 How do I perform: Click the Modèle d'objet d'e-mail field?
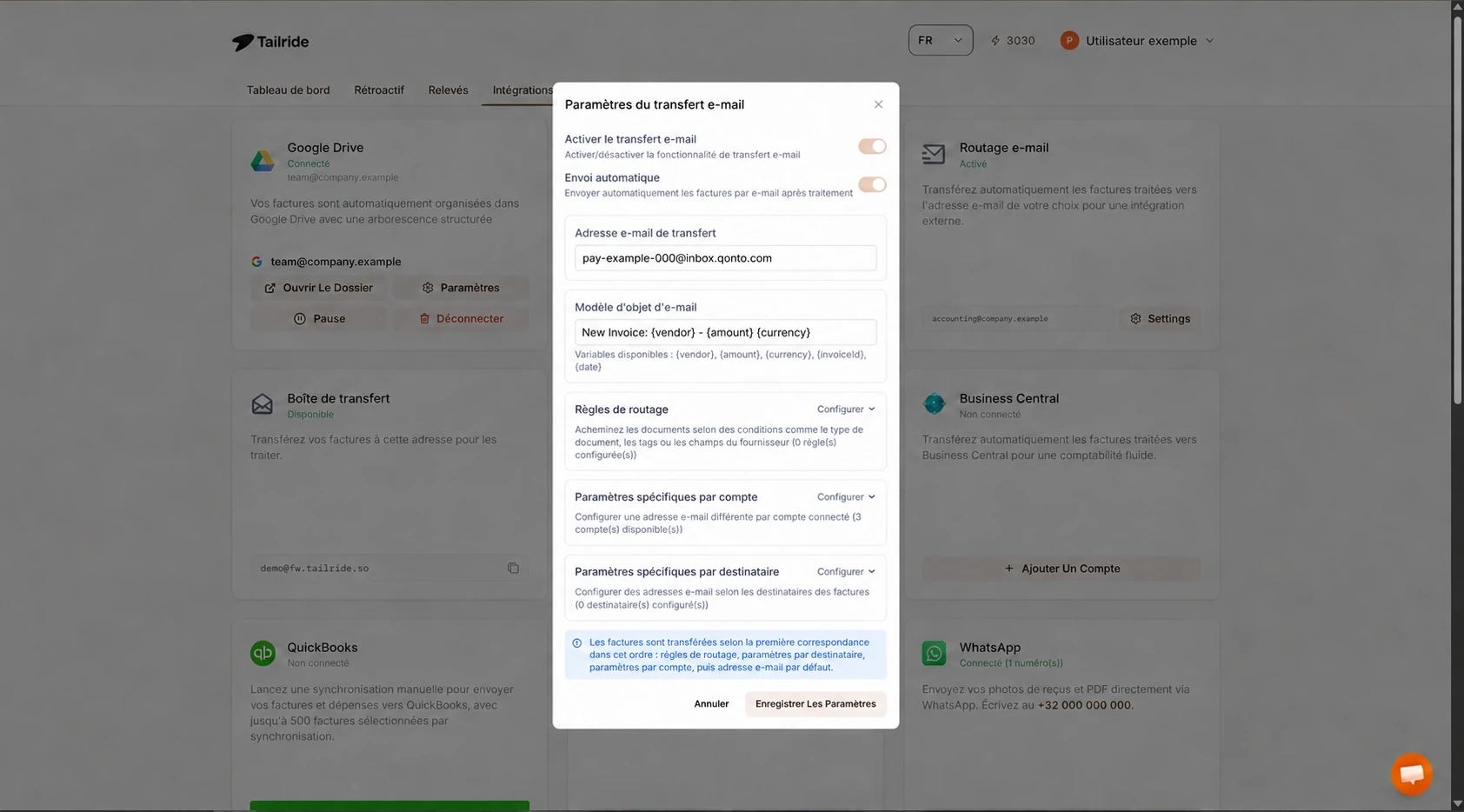pos(725,332)
